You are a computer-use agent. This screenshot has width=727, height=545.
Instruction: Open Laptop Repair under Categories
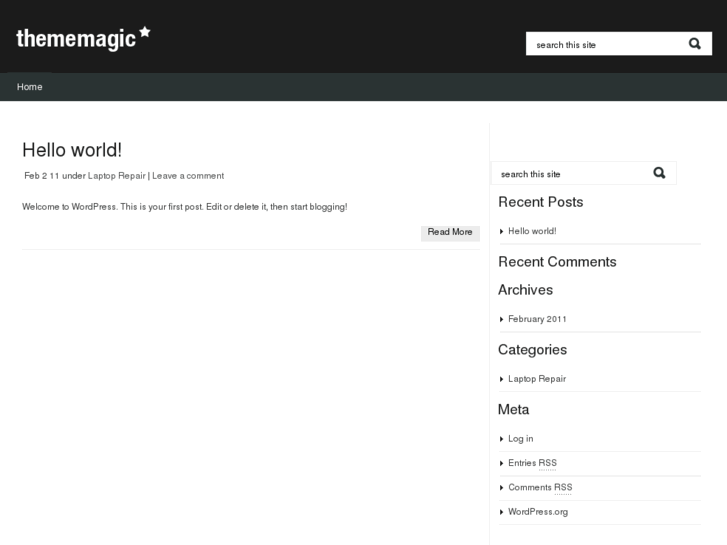point(537,378)
